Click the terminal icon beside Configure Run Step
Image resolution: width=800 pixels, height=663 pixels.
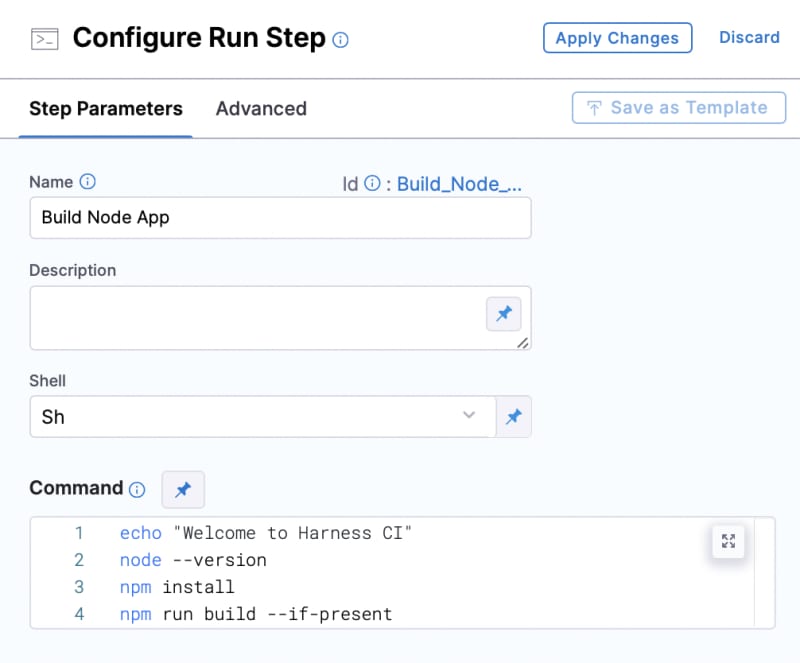pyautogui.click(x=45, y=39)
